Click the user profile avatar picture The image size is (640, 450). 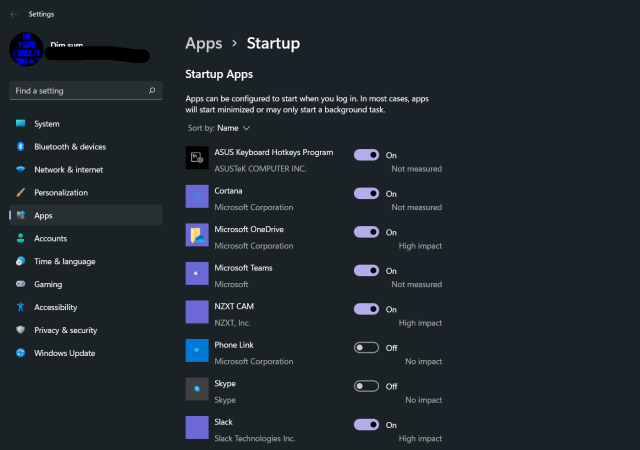pyautogui.click(x=26, y=49)
